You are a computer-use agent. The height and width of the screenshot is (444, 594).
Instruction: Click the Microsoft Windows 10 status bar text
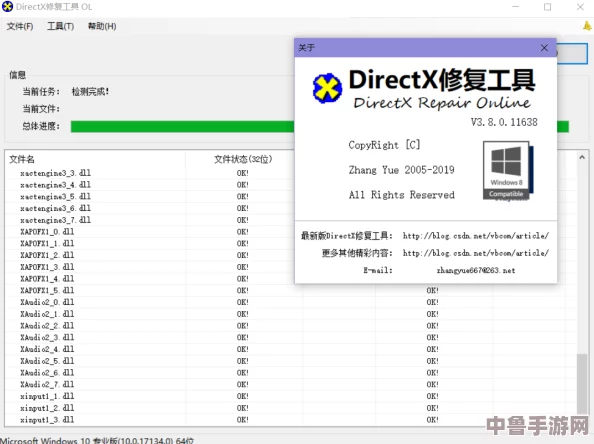point(97,441)
